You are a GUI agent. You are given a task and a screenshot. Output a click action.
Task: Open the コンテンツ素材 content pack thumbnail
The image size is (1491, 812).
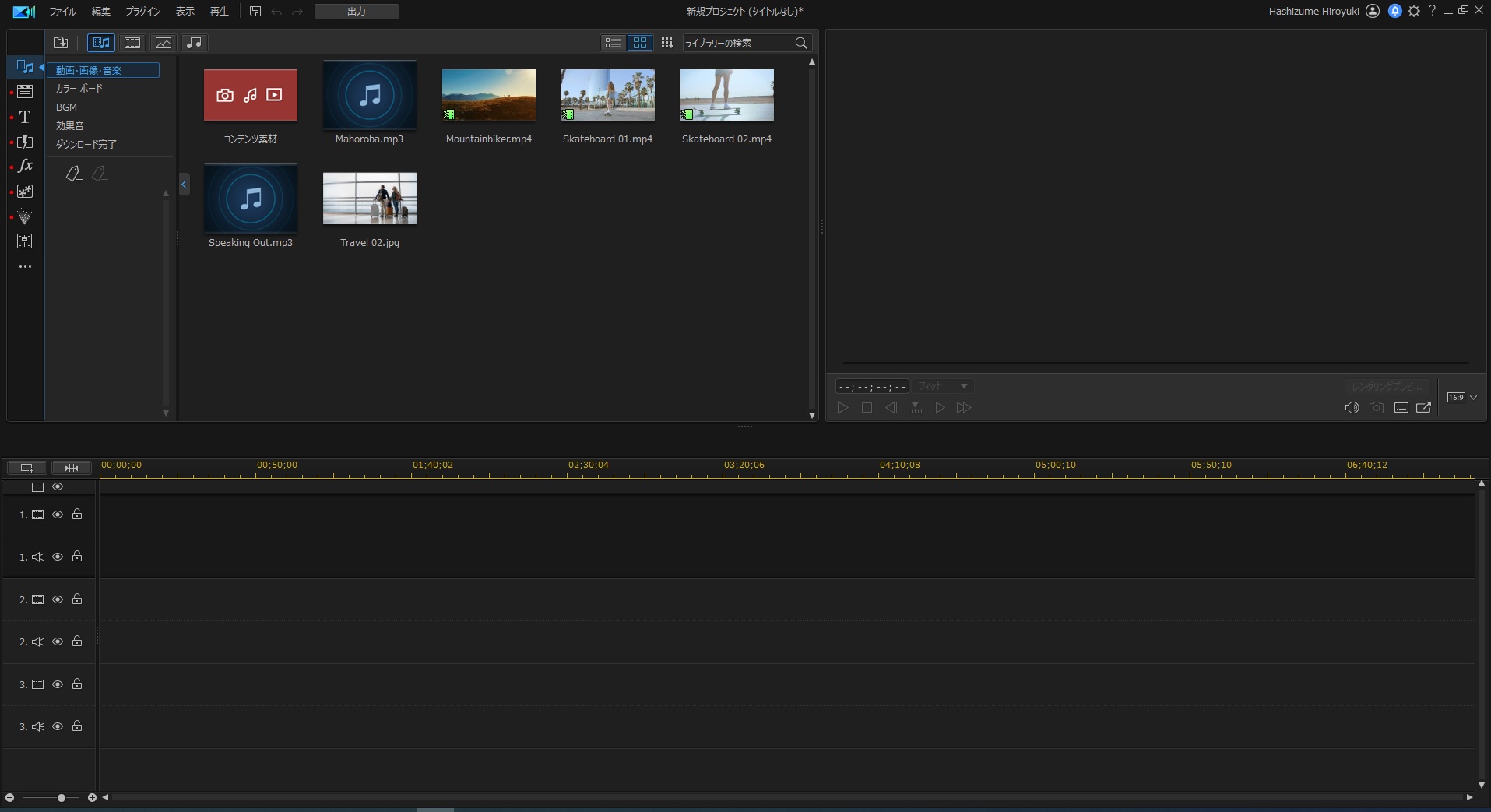pyautogui.click(x=251, y=95)
